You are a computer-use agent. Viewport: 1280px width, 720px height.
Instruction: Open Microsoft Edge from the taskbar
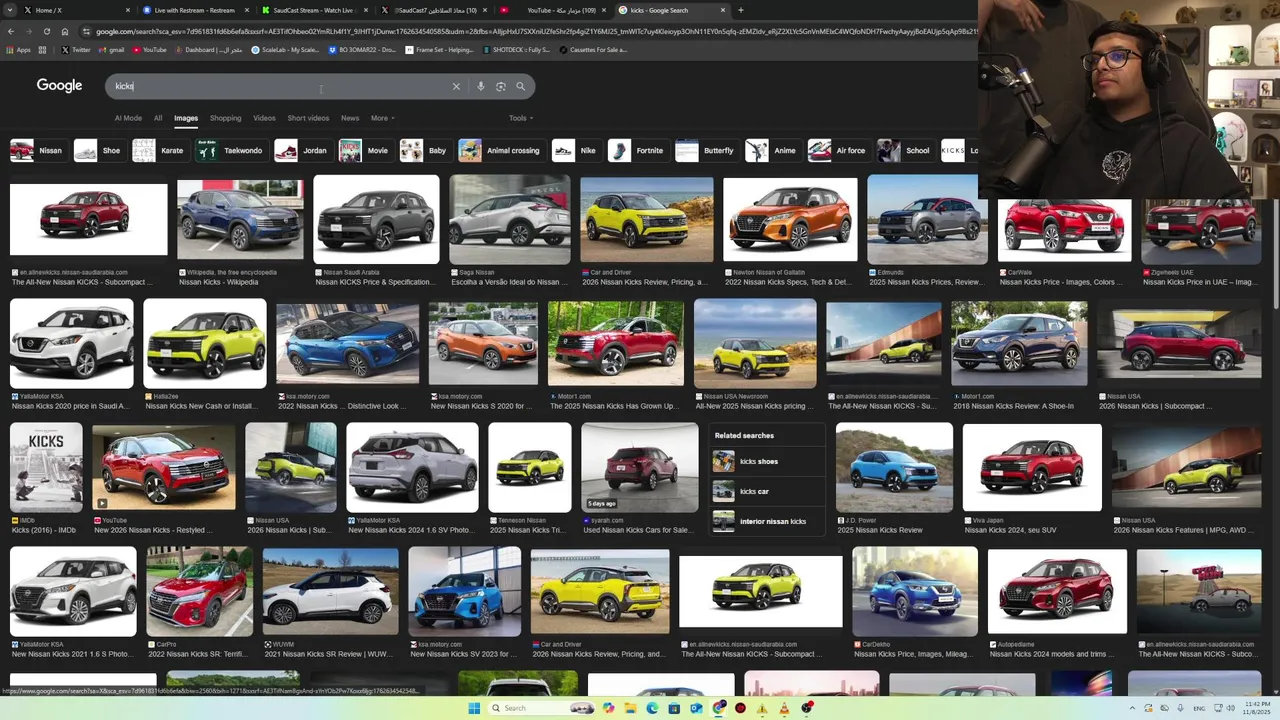(x=652, y=708)
